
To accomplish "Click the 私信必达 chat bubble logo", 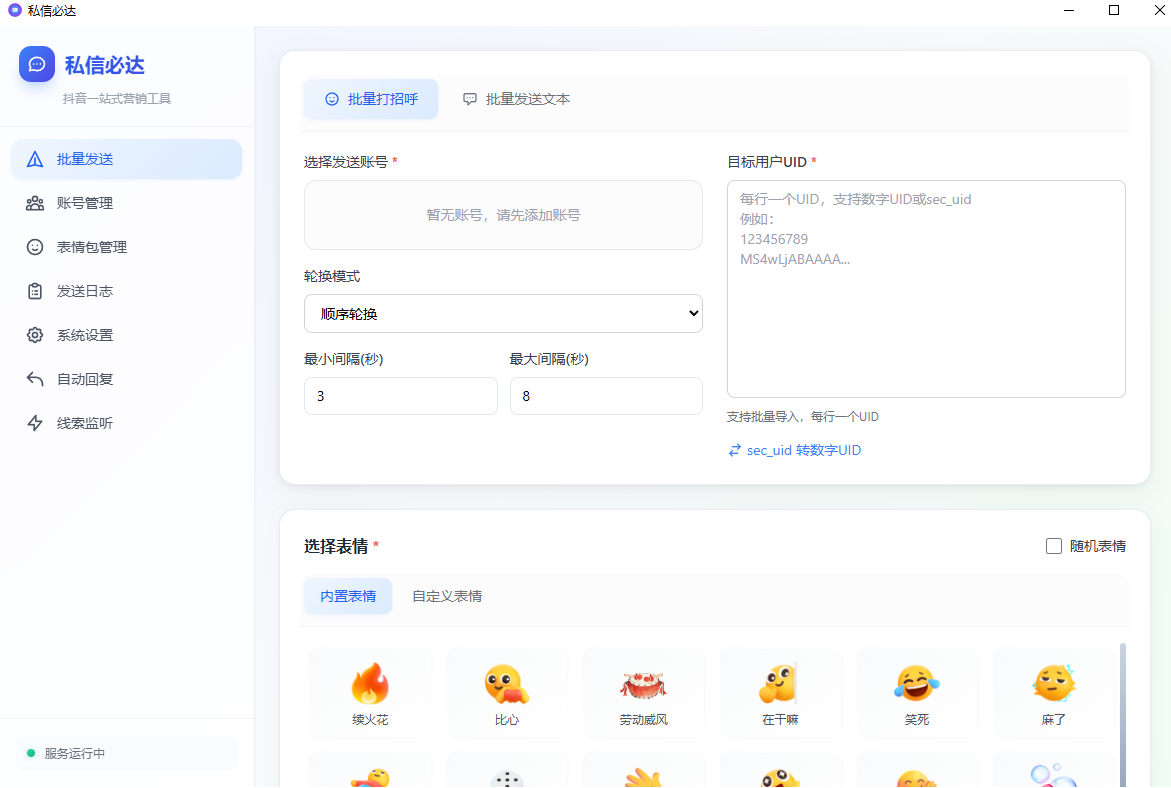I will click(37, 64).
